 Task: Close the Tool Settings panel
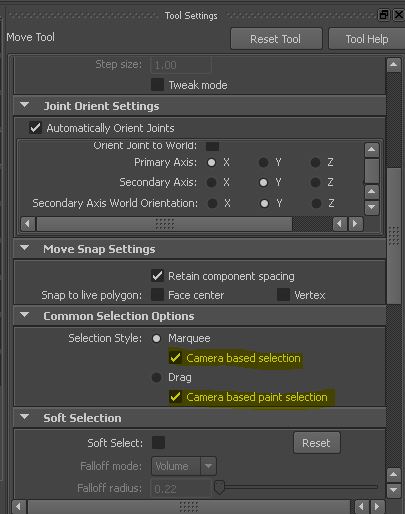[399, 15]
